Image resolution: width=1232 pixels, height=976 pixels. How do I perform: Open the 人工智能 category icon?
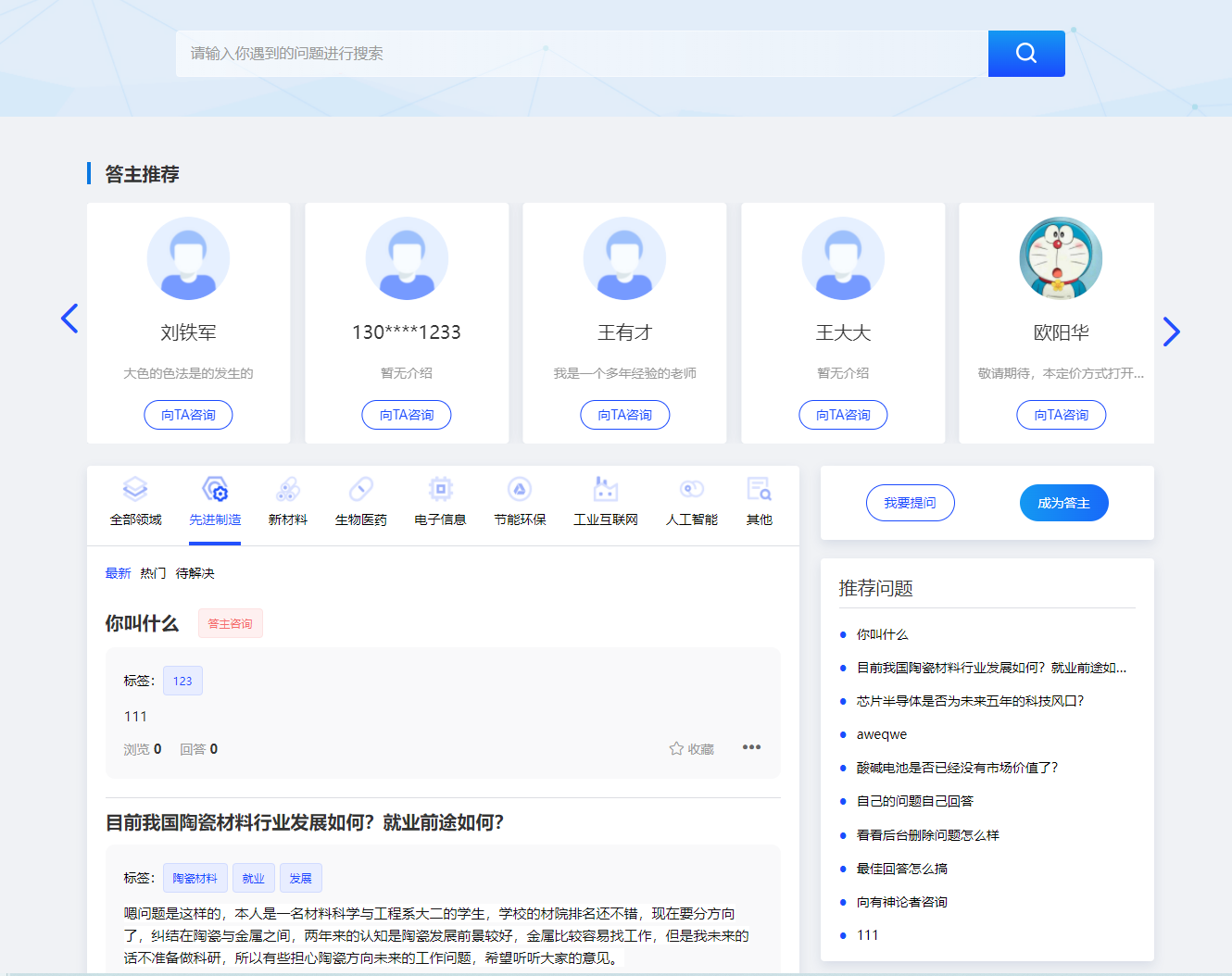click(691, 489)
